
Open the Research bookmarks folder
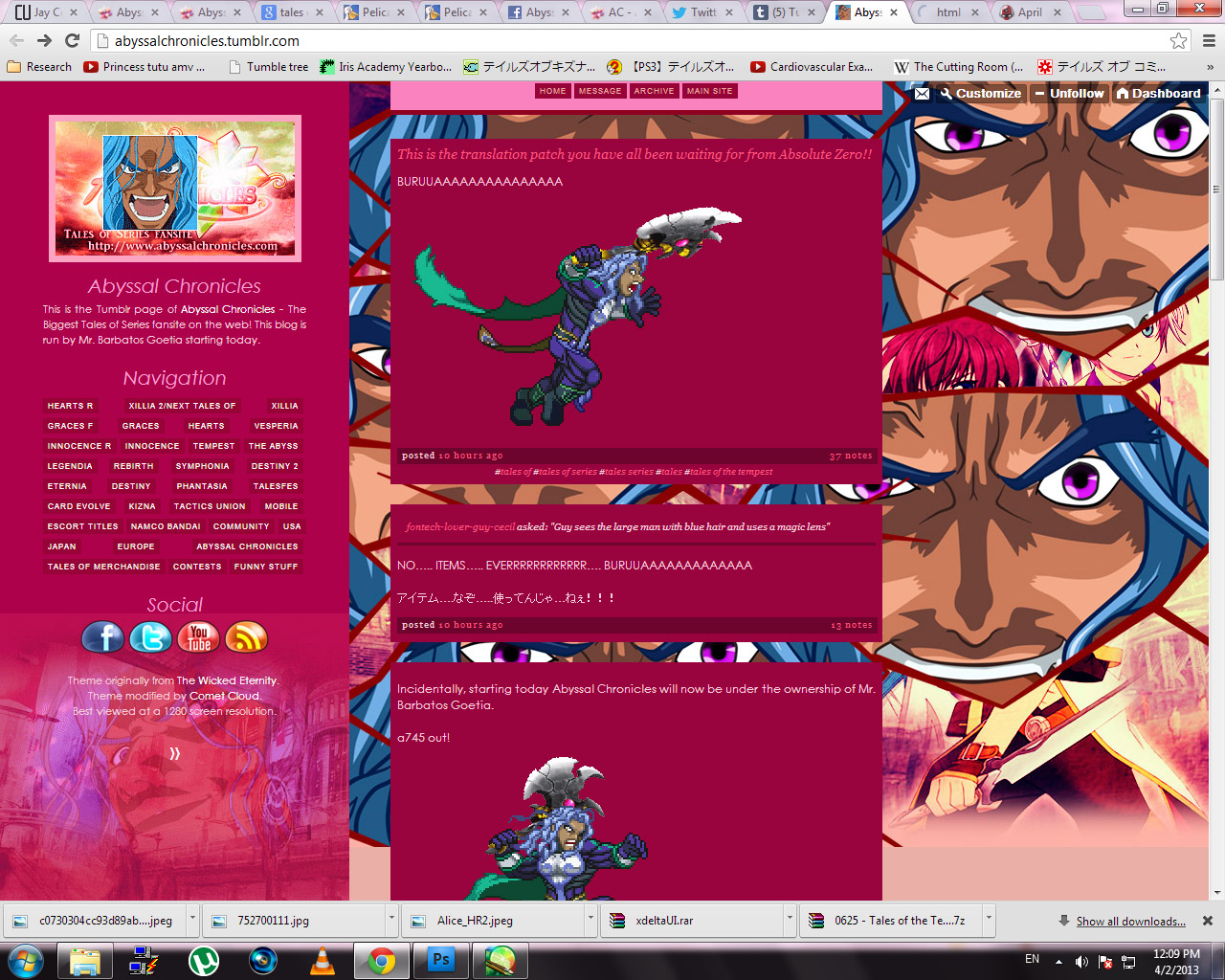39,67
